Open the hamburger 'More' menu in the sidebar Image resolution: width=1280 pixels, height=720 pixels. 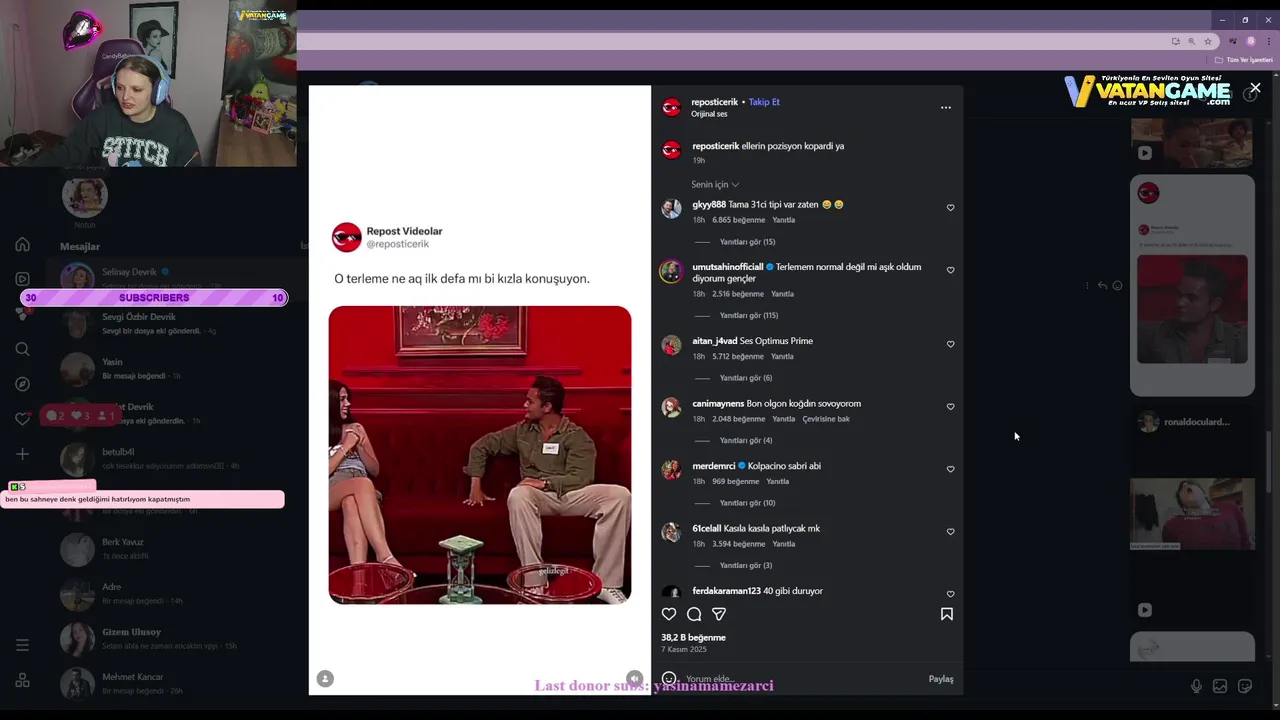point(22,645)
